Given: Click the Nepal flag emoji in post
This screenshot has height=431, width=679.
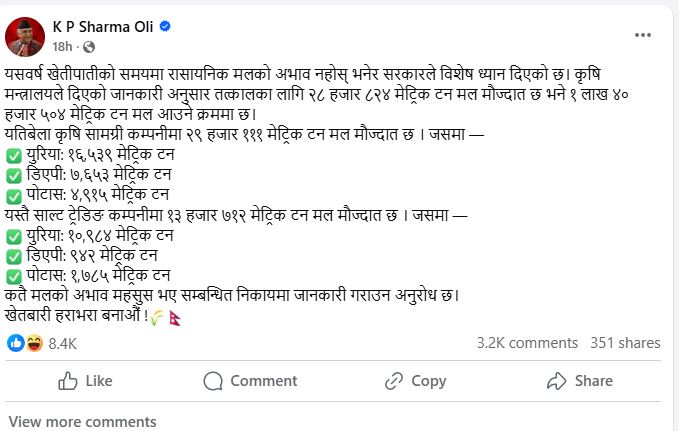Looking at the screenshot, I should [177, 317].
